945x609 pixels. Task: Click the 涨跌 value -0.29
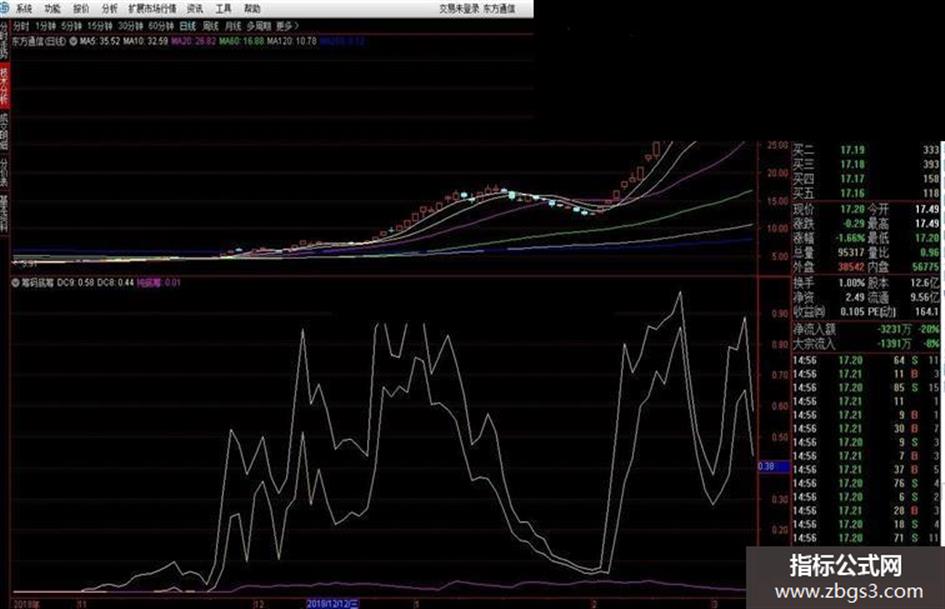tap(852, 223)
